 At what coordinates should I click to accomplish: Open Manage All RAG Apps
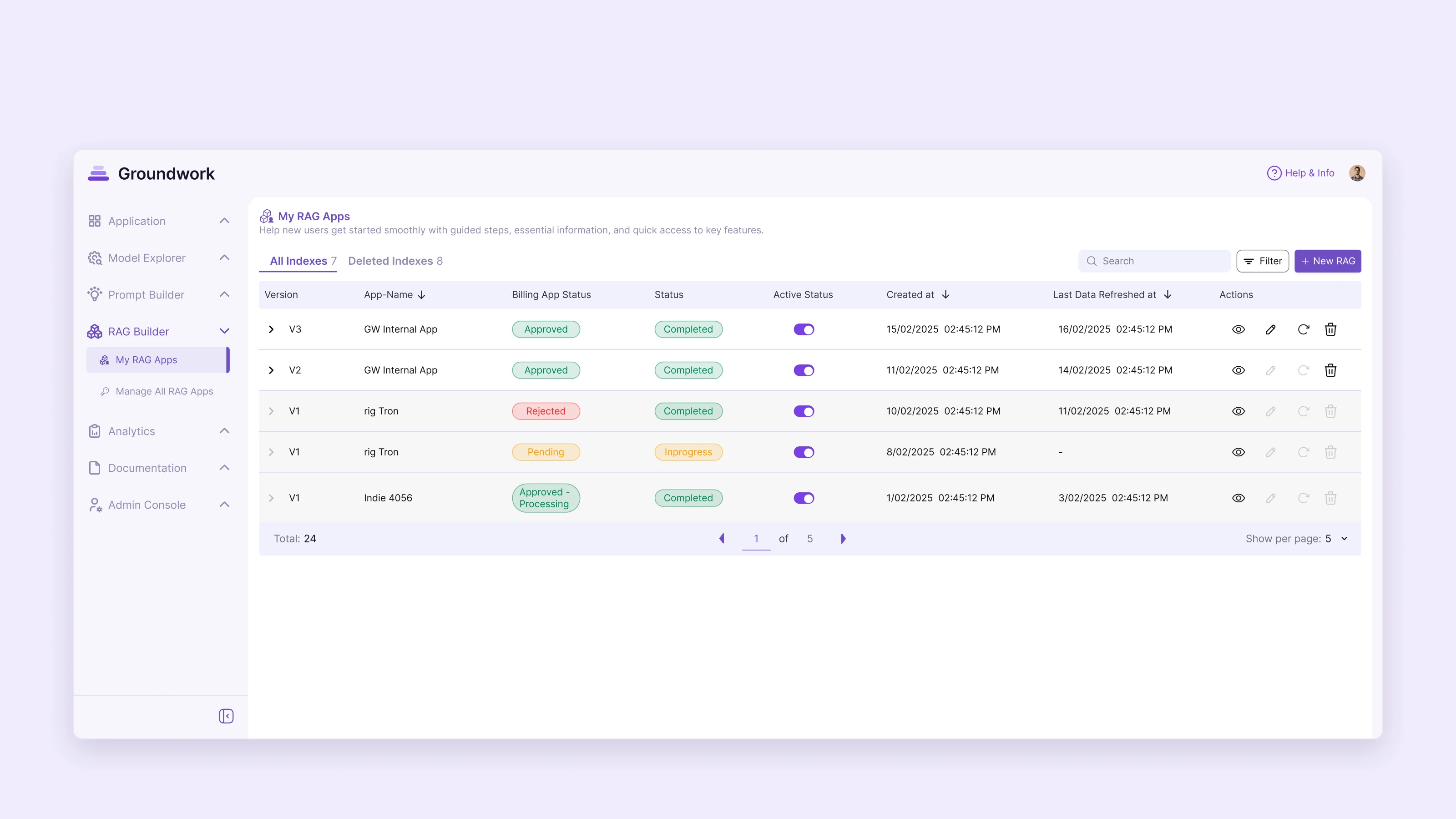(158, 391)
